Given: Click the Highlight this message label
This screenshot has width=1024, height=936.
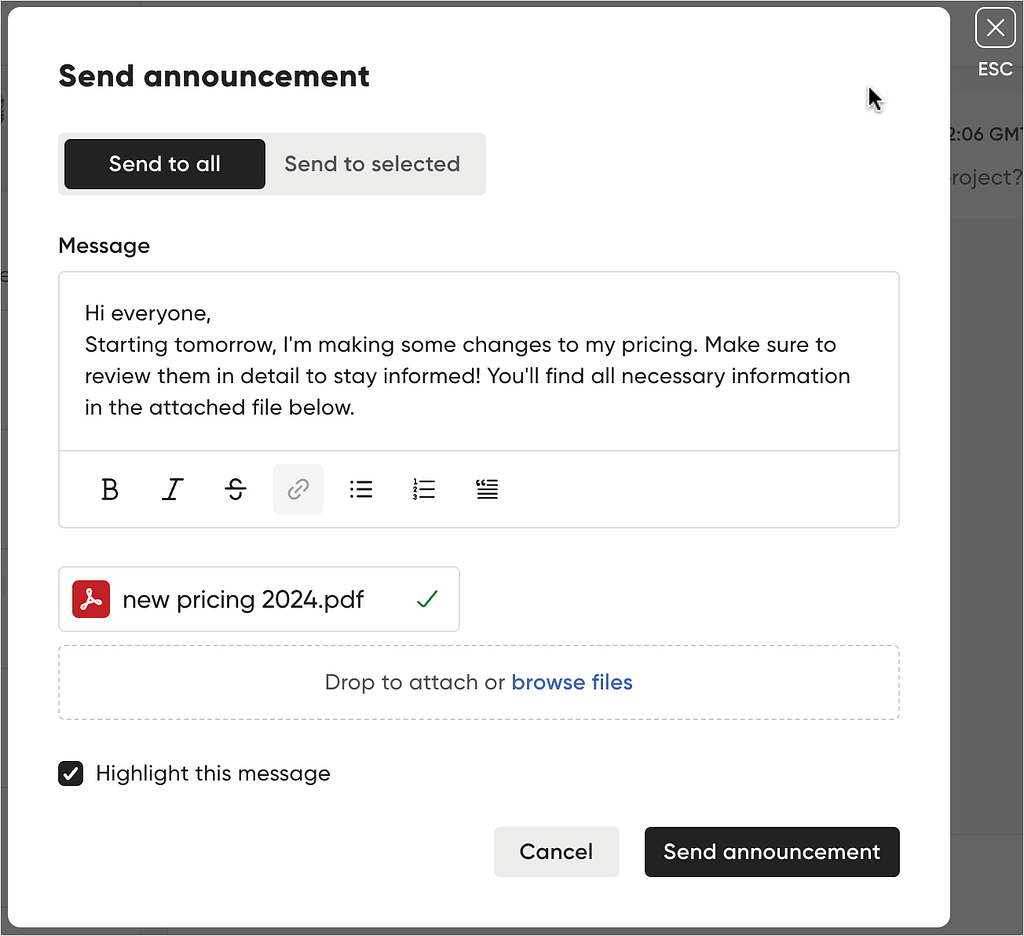Looking at the screenshot, I should pyautogui.click(x=213, y=773).
